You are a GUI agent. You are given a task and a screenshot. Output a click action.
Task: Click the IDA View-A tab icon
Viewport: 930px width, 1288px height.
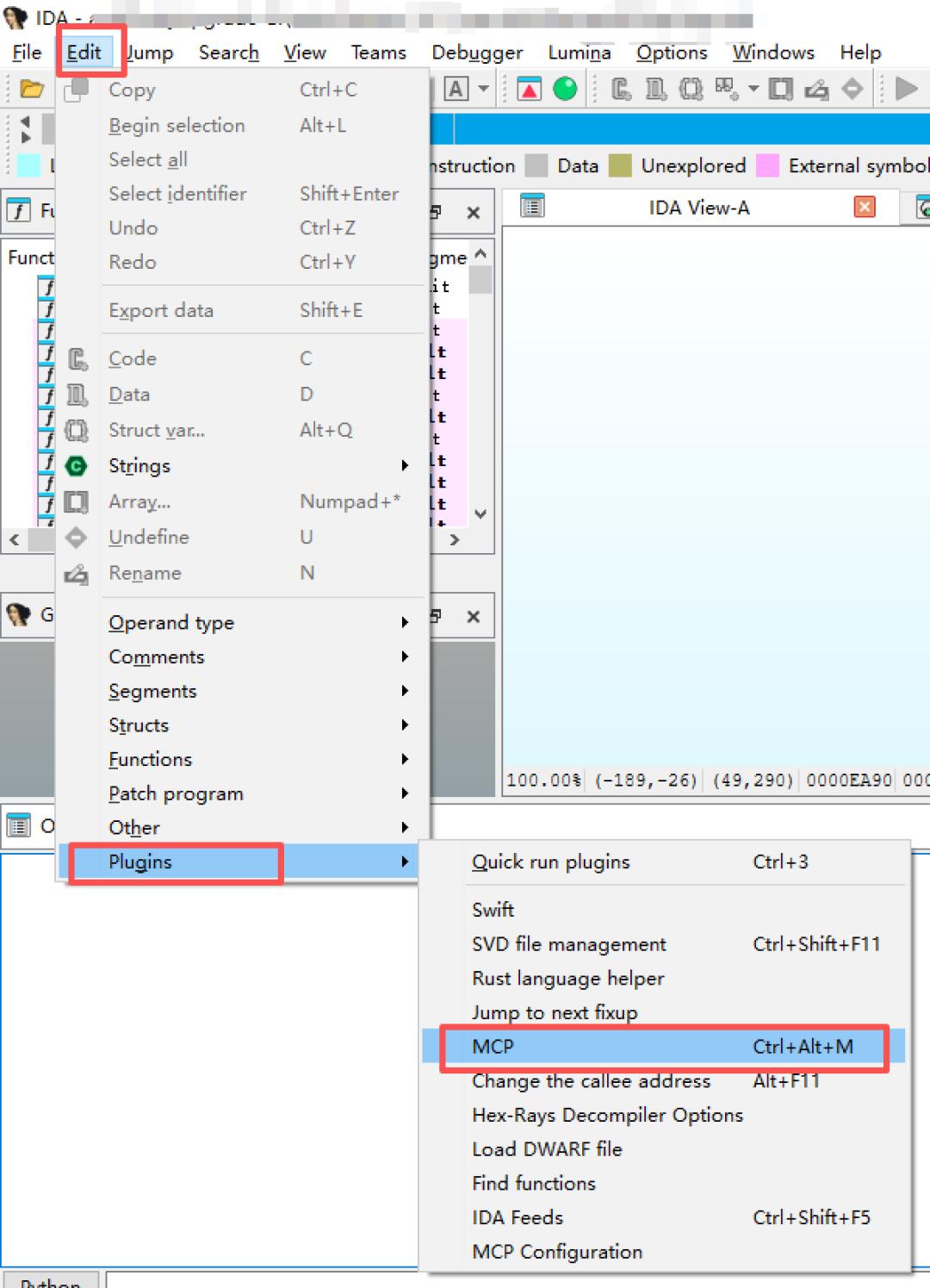(533, 207)
